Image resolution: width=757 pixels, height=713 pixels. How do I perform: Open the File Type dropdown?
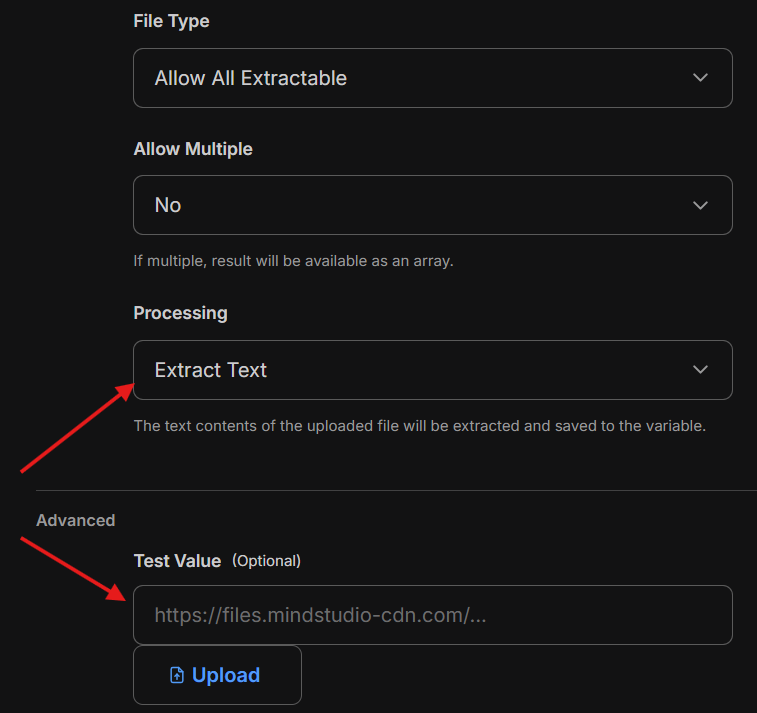tap(432, 78)
